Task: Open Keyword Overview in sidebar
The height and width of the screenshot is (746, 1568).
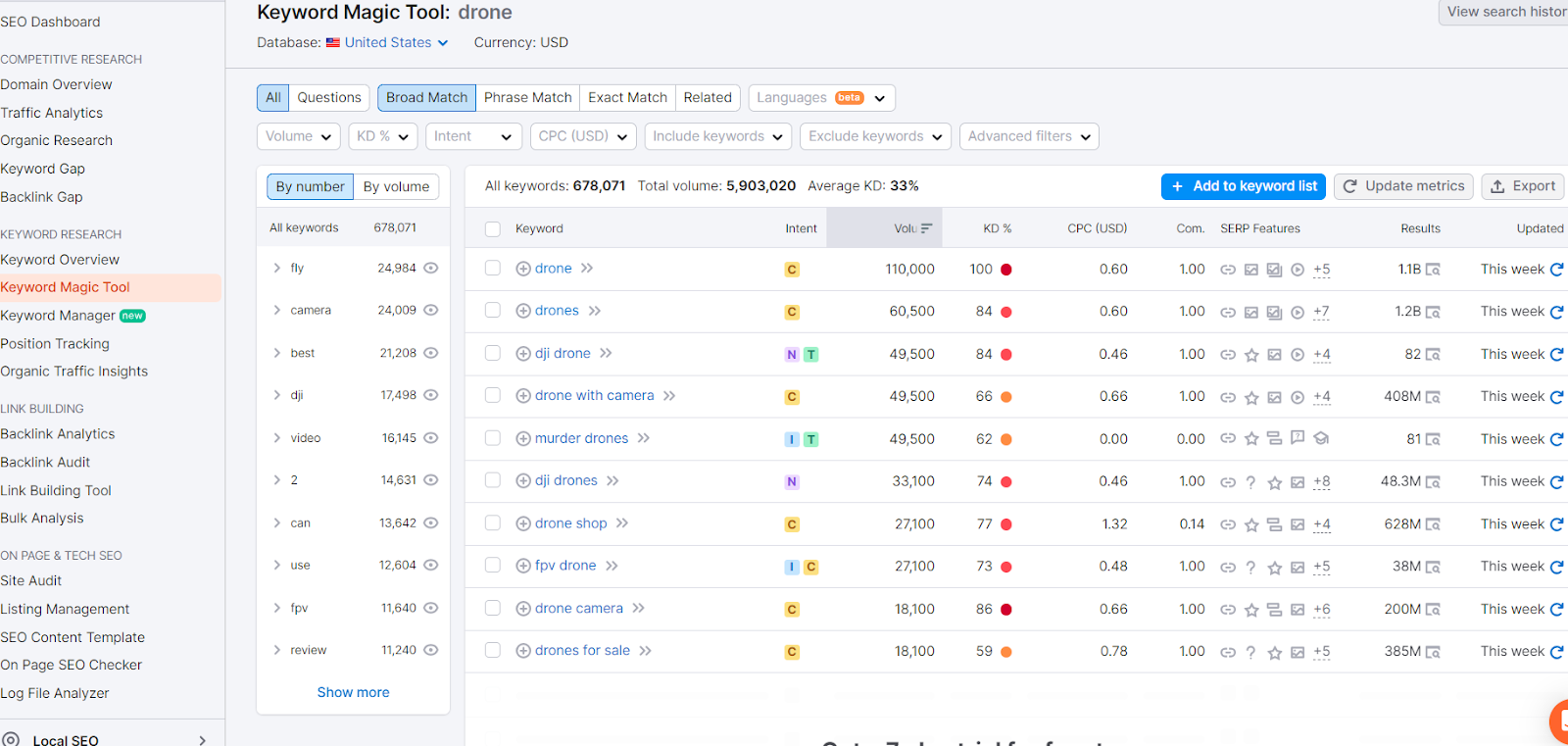Action: pos(60,260)
